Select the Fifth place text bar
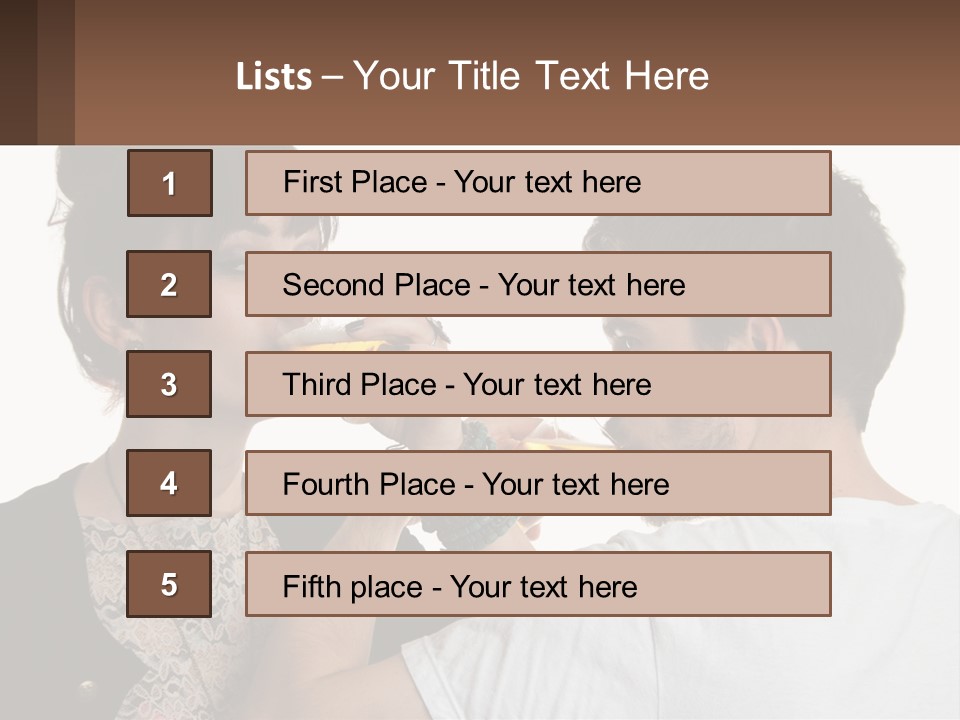960x720 pixels. (538, 584)
